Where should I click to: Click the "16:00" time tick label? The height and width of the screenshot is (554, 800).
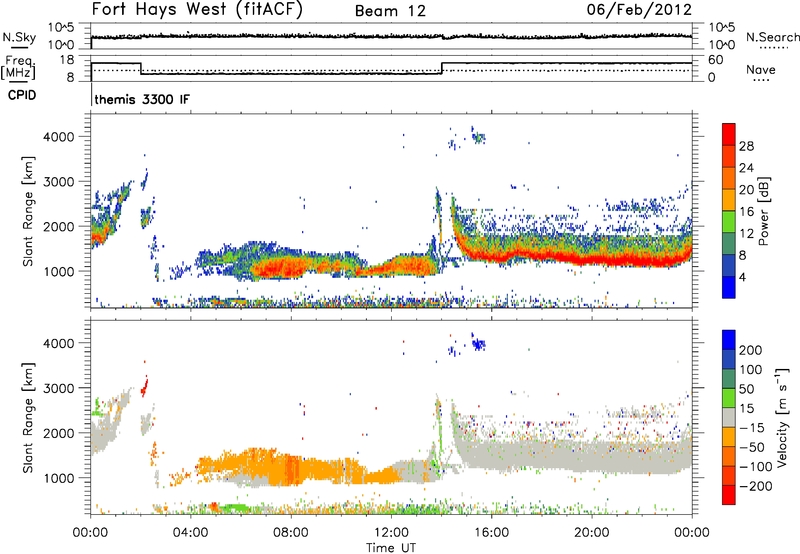[491, 533]
